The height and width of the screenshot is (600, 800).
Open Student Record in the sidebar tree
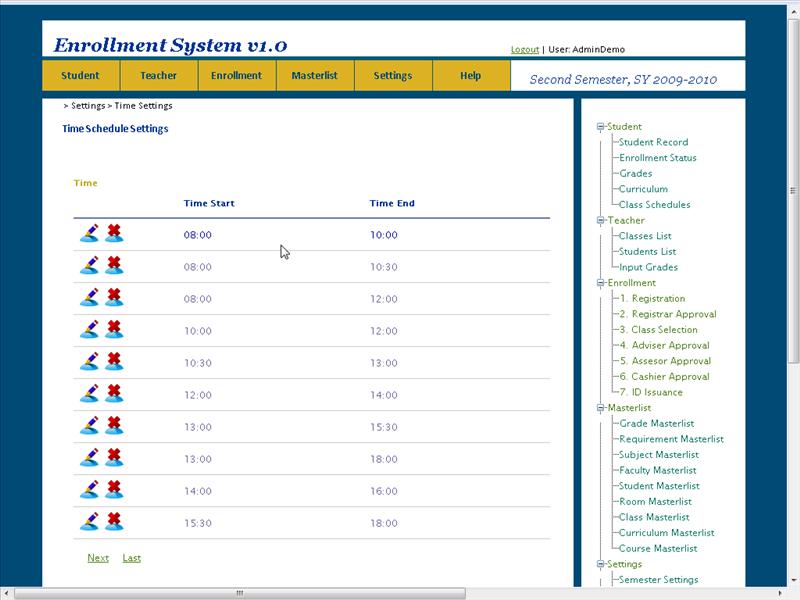click(654, 142)
